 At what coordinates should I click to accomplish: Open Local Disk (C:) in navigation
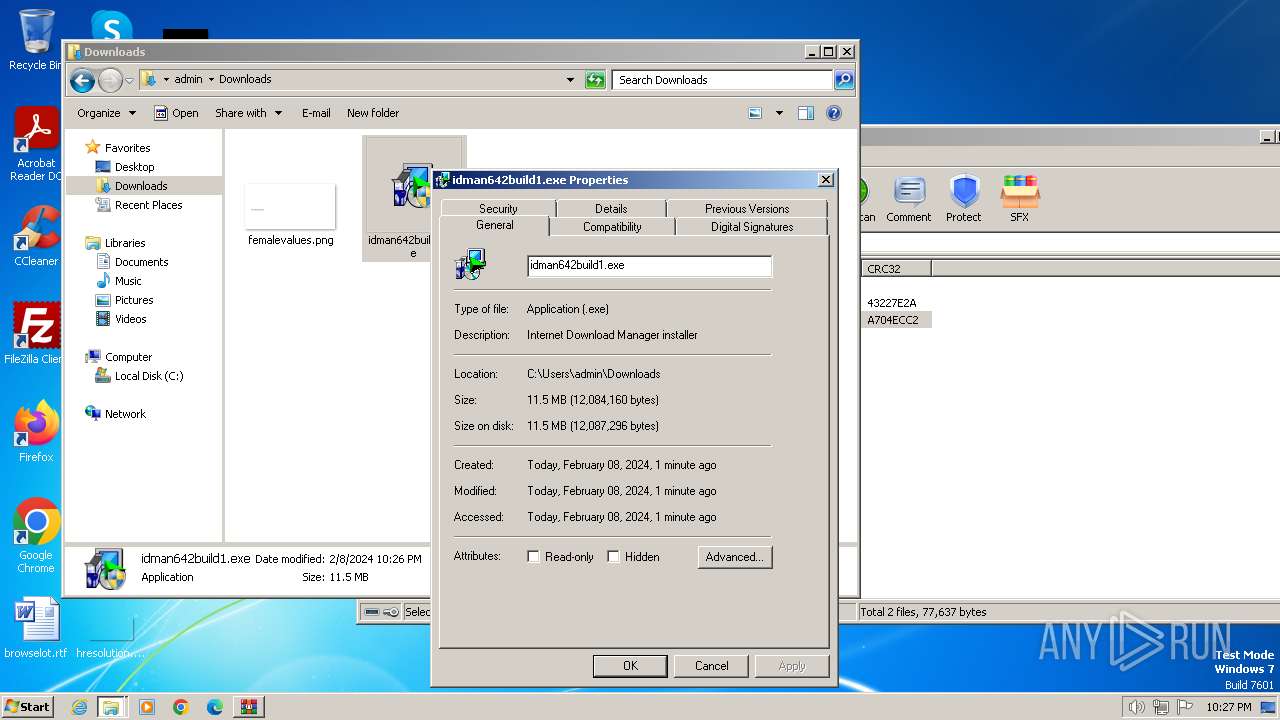pyautogui.click(x=149, y=376)
